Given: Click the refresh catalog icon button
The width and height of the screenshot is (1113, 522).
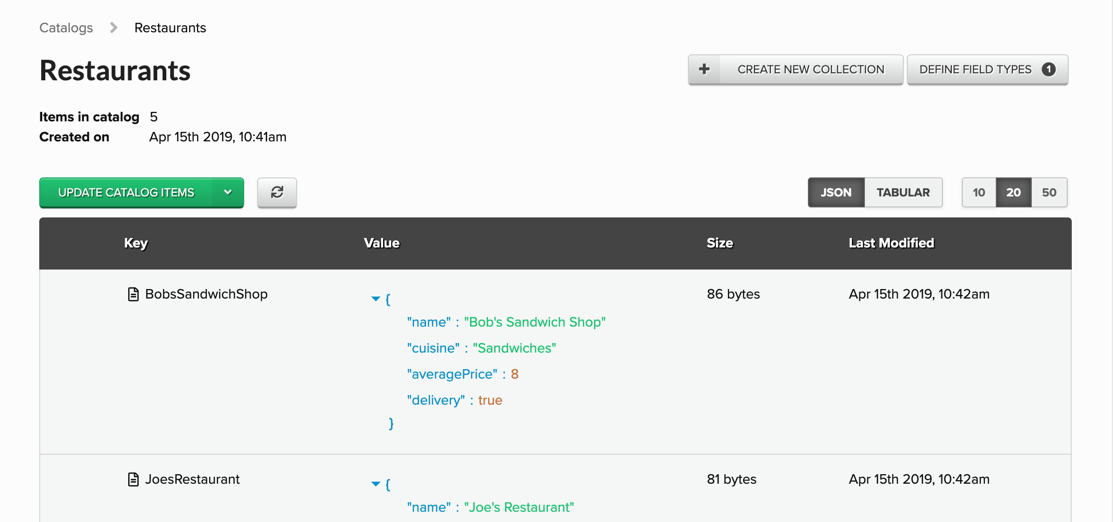Looking at the screenshot, I should click(277, 192).
